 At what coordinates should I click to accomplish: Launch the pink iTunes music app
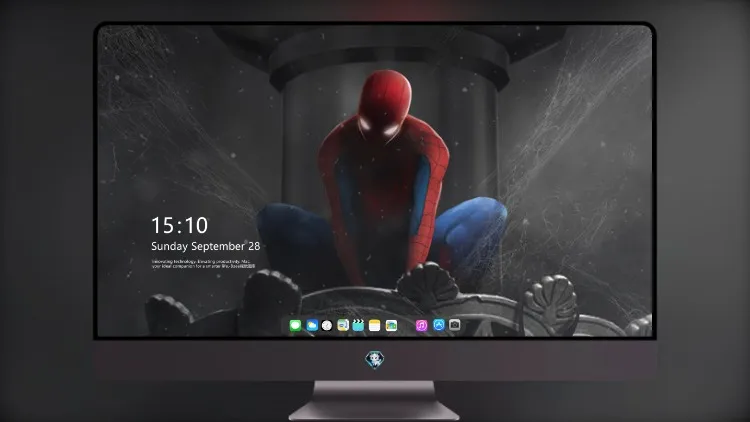pyautogui.click(x=421, y=325)
